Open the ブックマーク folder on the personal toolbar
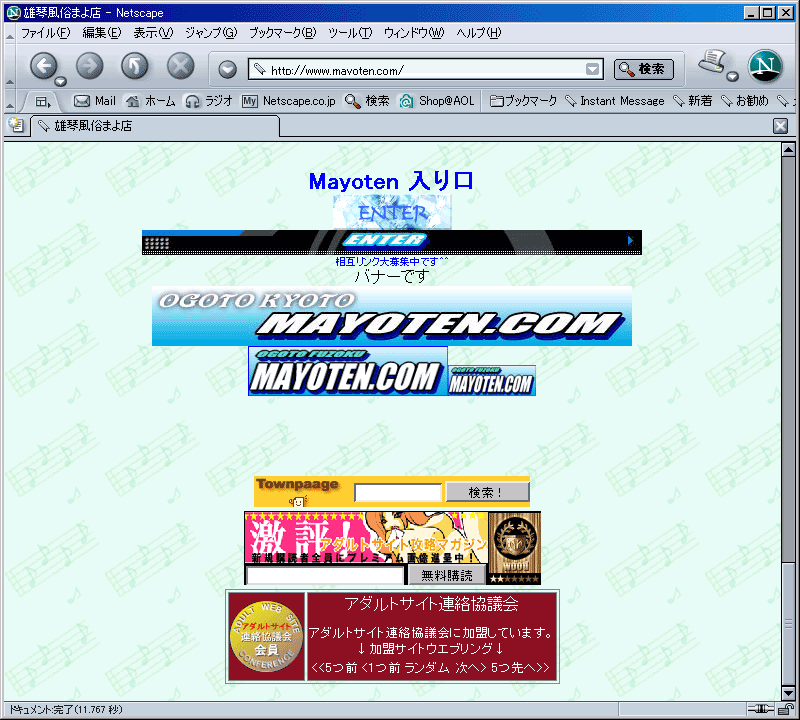The height and width of the screenshot is (720, 800). pos(523,101)
